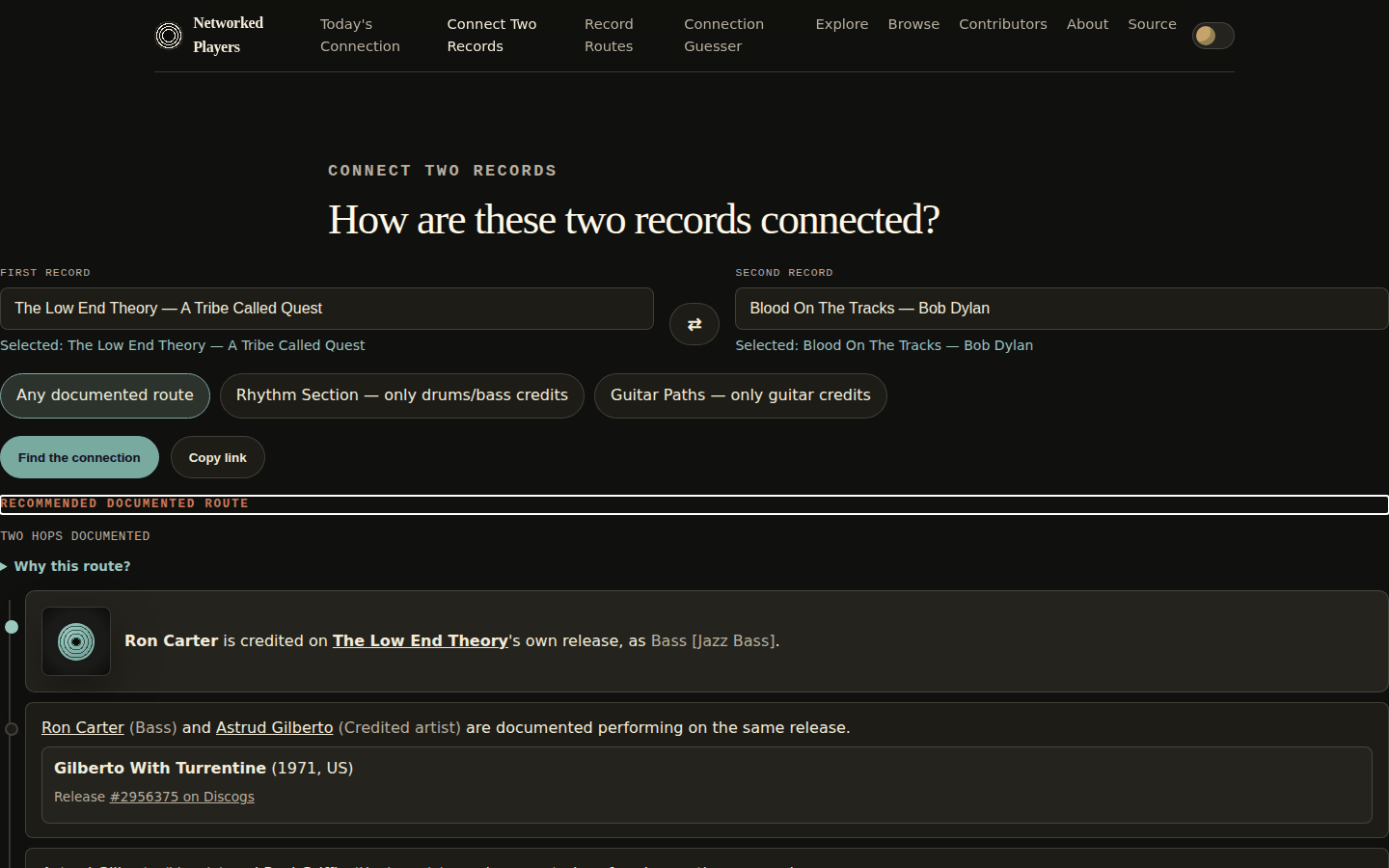Click Selected: Blood On The Tracks text
This screenshot has width=1389, height=868.
point(885,345)
